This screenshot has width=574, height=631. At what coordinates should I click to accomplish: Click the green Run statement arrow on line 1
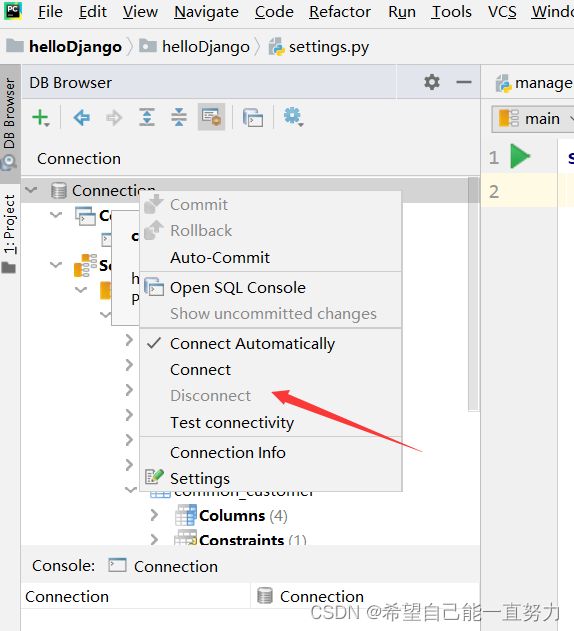(x=520, y=156)
